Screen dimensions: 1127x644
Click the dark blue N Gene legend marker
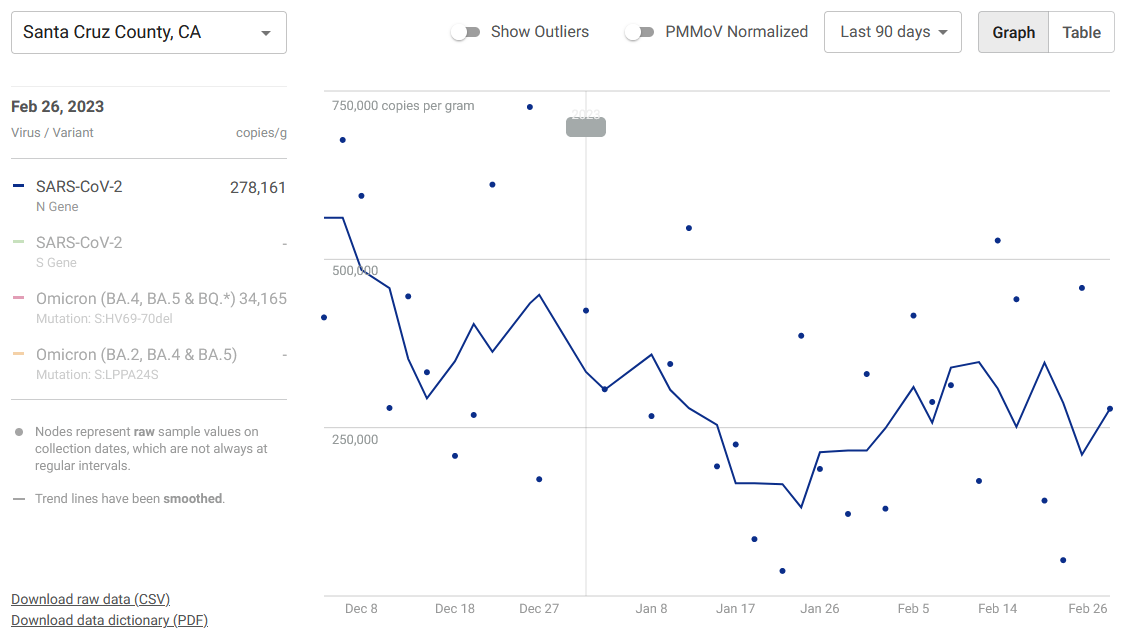(19, 187)
